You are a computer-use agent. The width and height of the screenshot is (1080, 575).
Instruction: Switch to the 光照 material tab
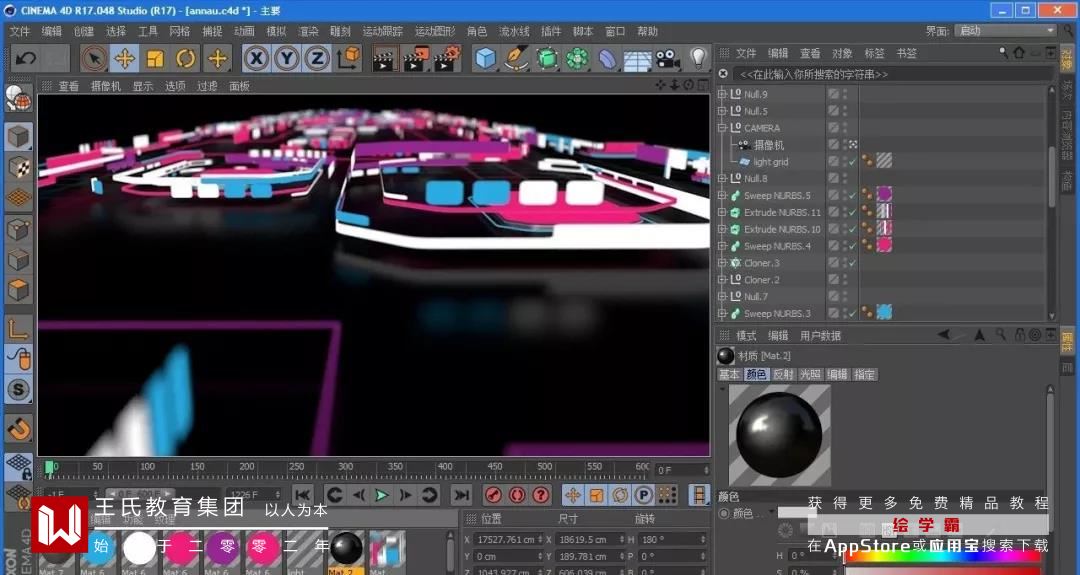(x=810, y=375)
